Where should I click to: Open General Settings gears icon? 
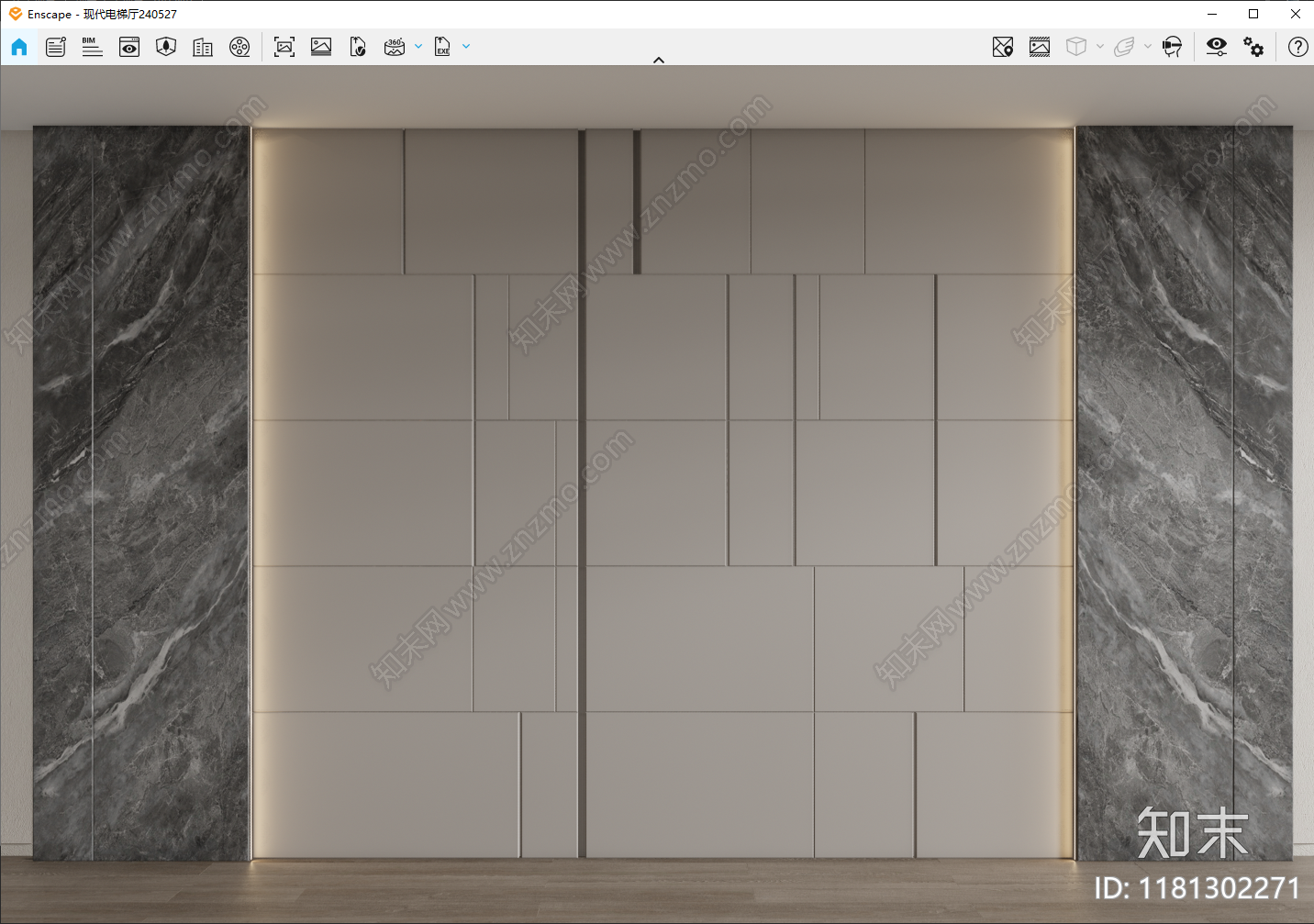[1253, 47]
